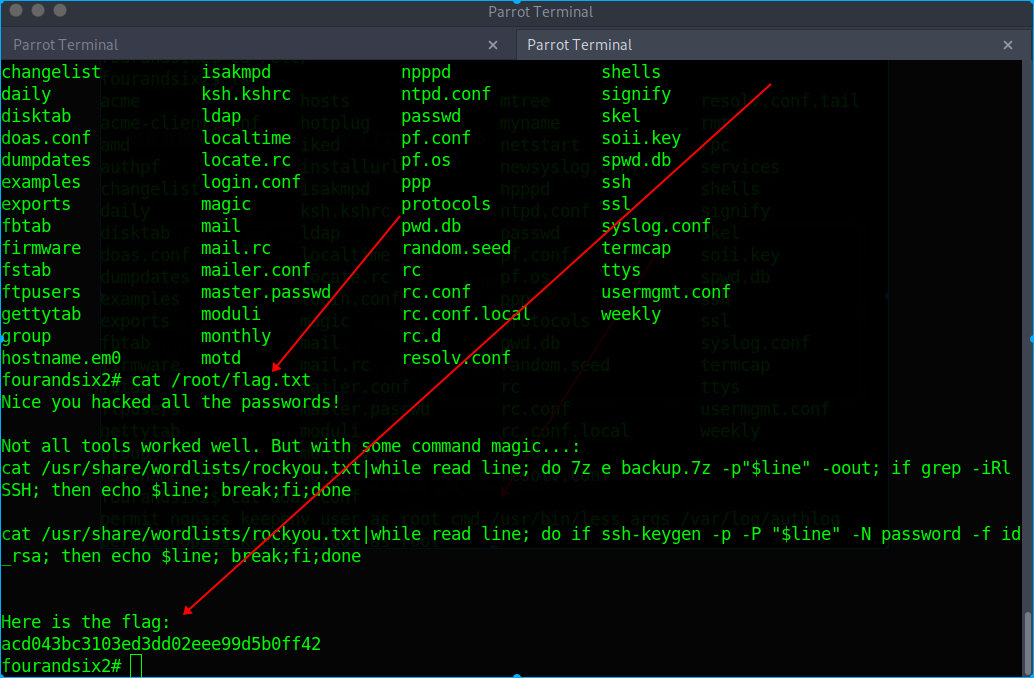
Task: Click the window minimize circle button
Action: pyautogui.click(x=38, y=11)
